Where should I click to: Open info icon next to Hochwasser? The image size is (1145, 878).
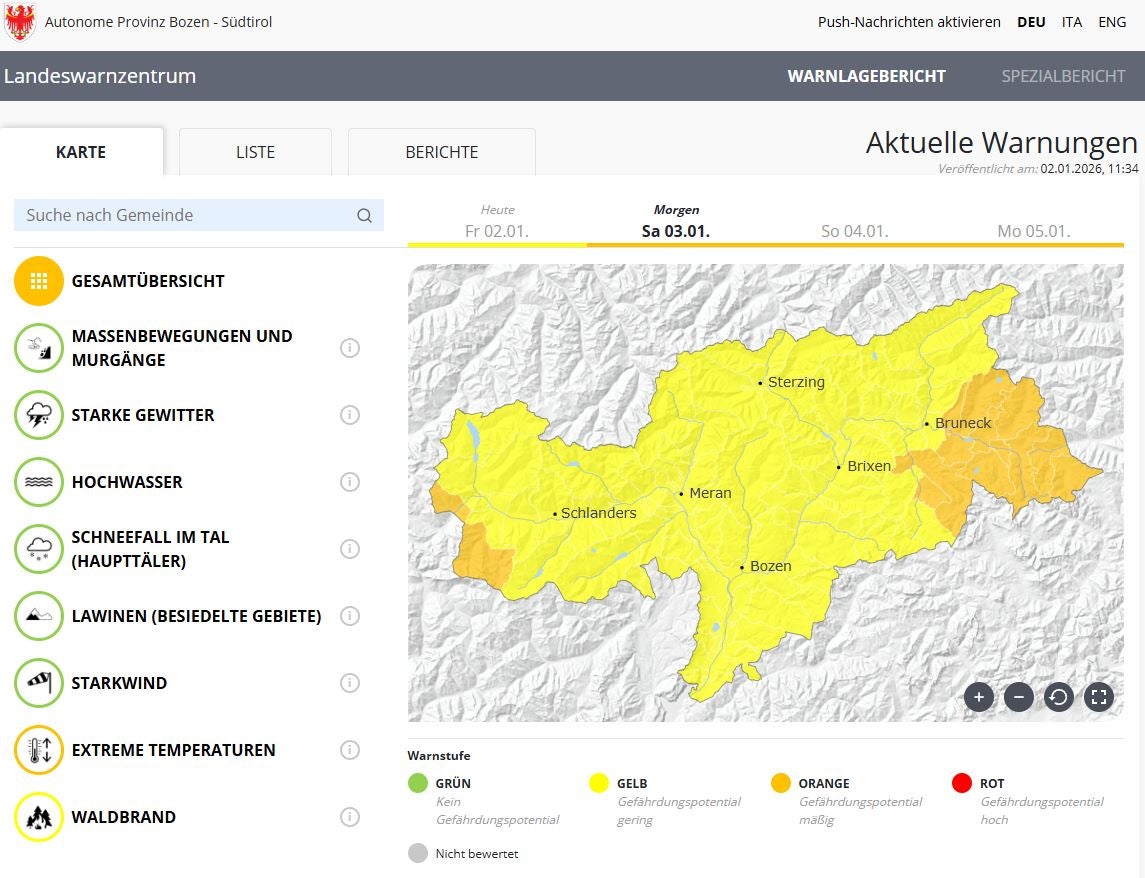350,482
